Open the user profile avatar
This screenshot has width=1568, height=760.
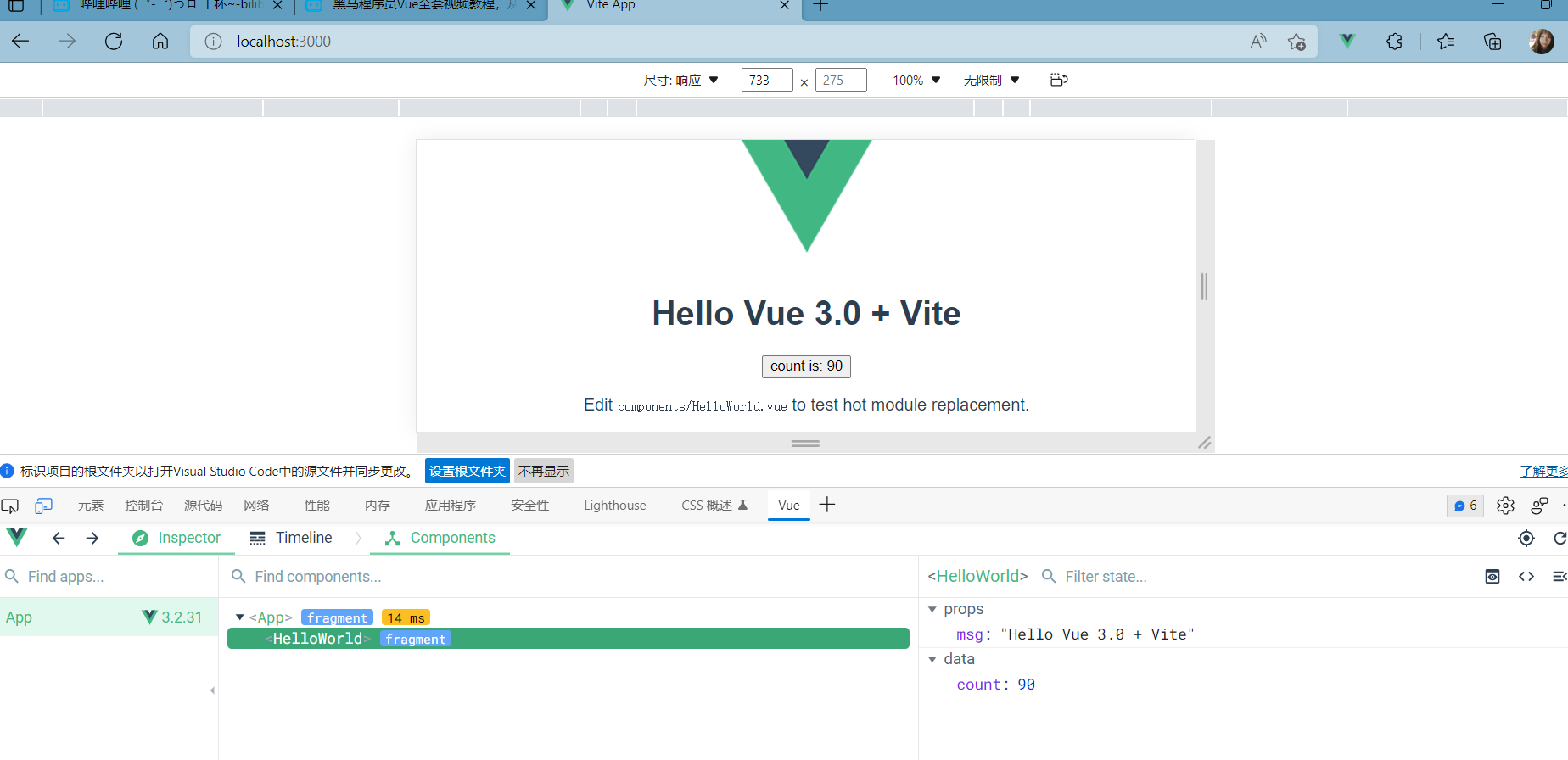click(x=1541, y=41)
